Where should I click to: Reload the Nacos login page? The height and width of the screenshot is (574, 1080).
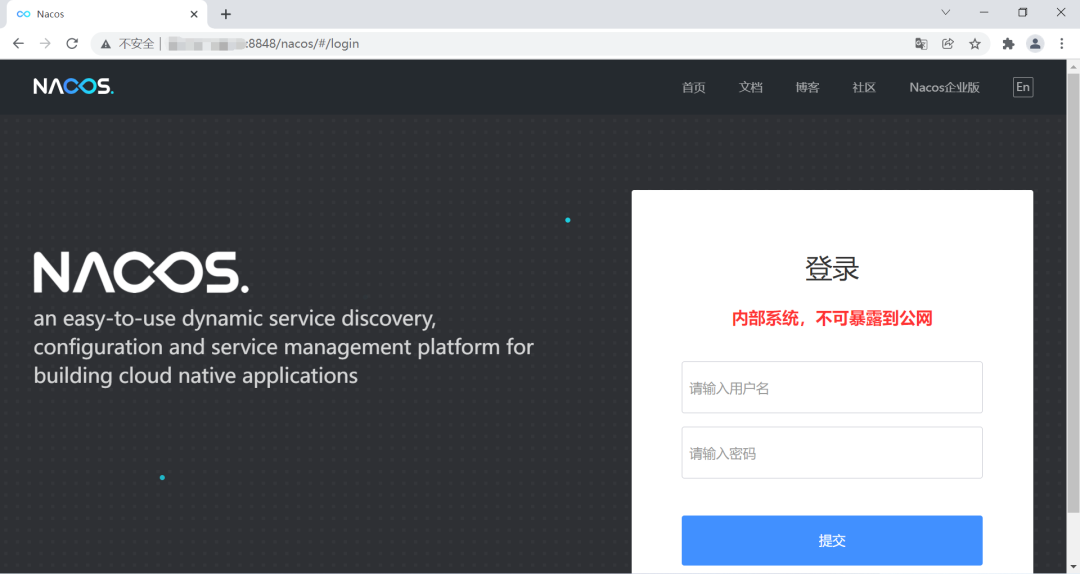click(72, 43)
